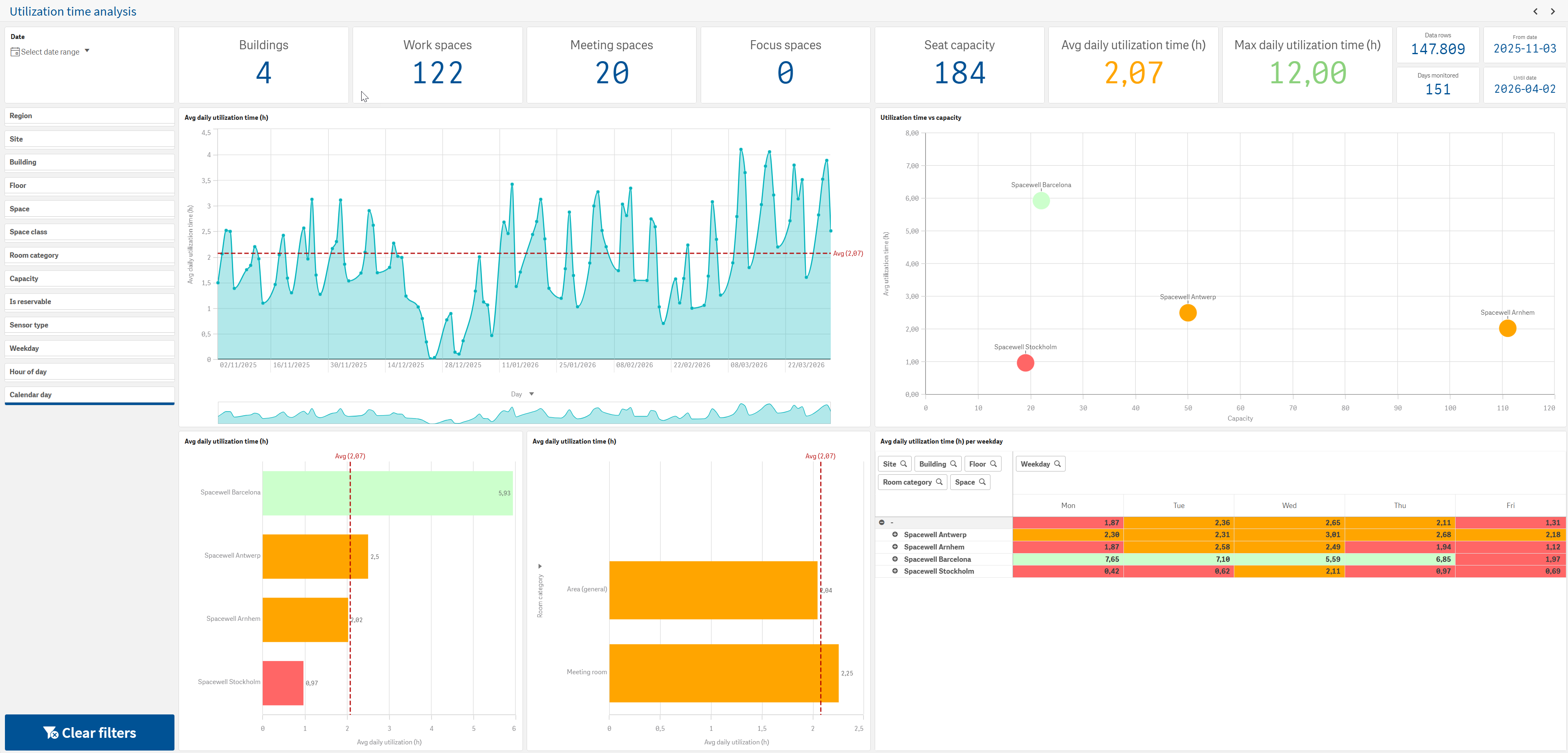Click the Clear filters button
The image size is (1568, 753).
(x=89, y=732)
